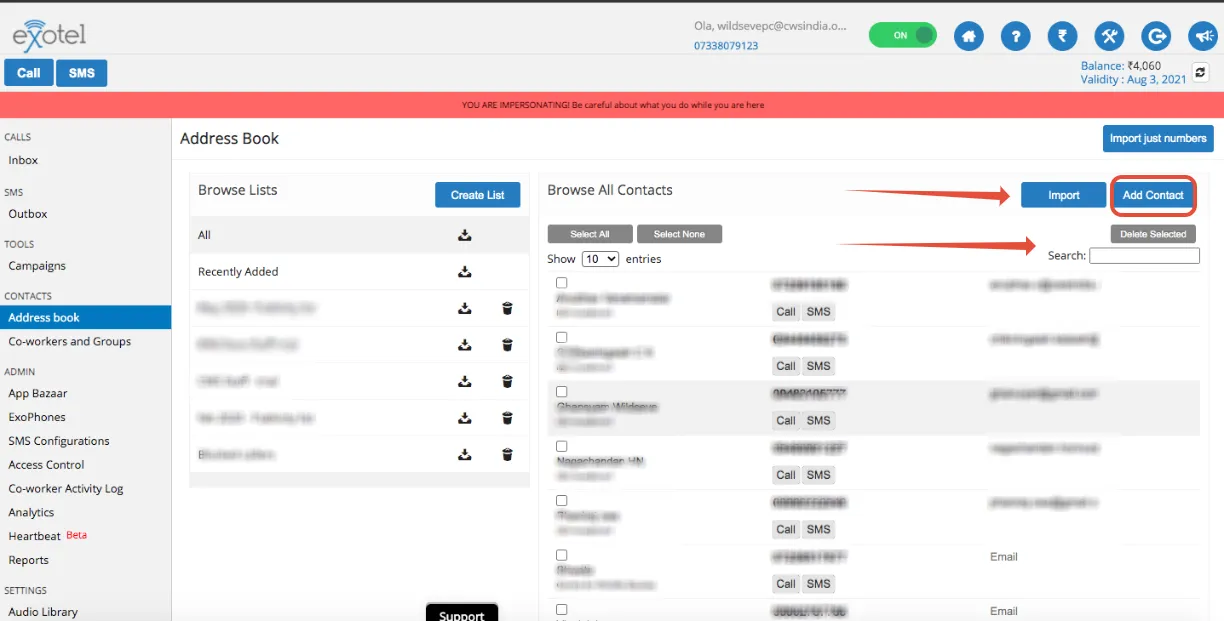The height and width of the screenshot is (621, 1224).
Task: Open App Bazaar in the sidebar
Action: (38, 394)
